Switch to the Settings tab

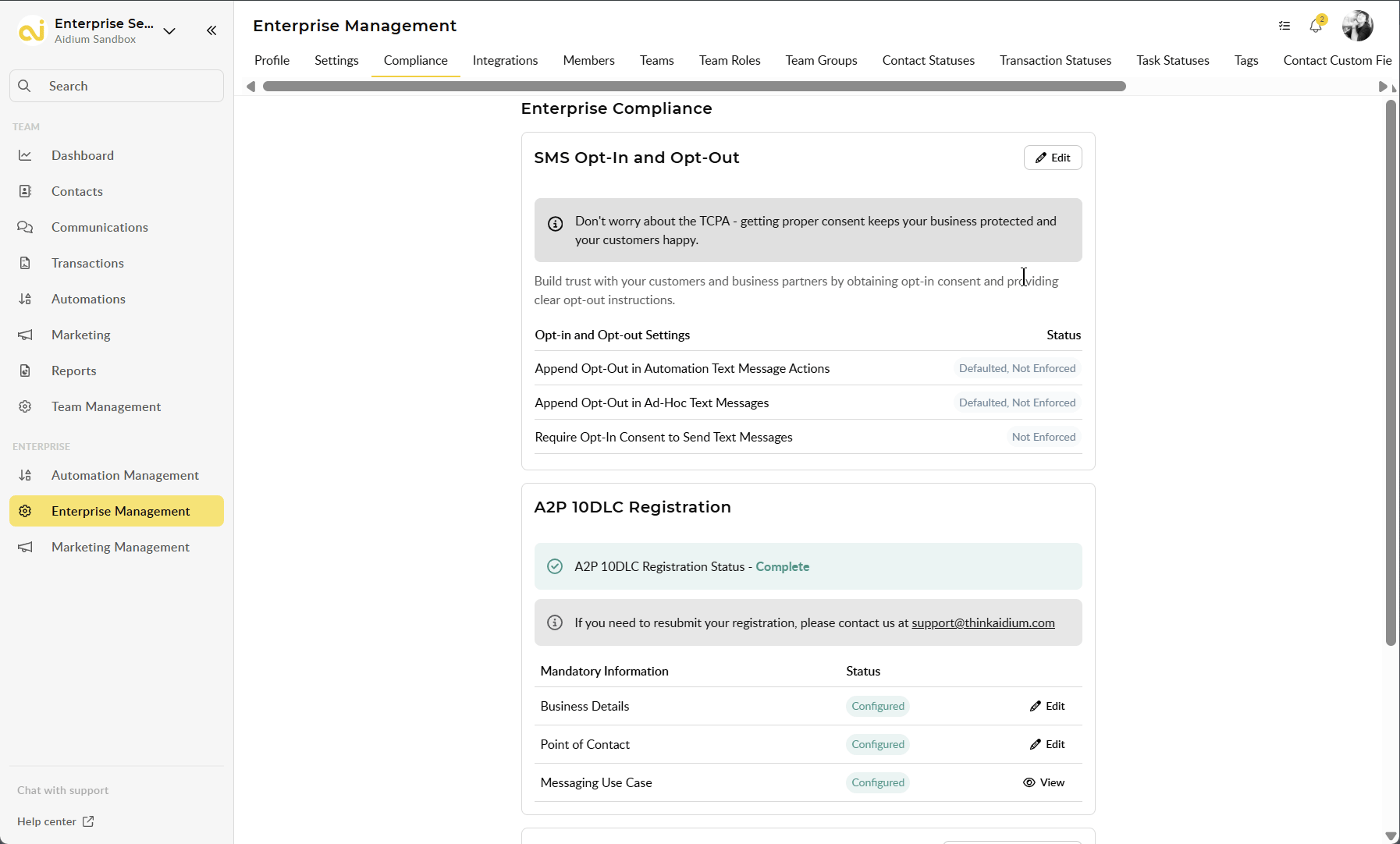[x=336, y=60]
